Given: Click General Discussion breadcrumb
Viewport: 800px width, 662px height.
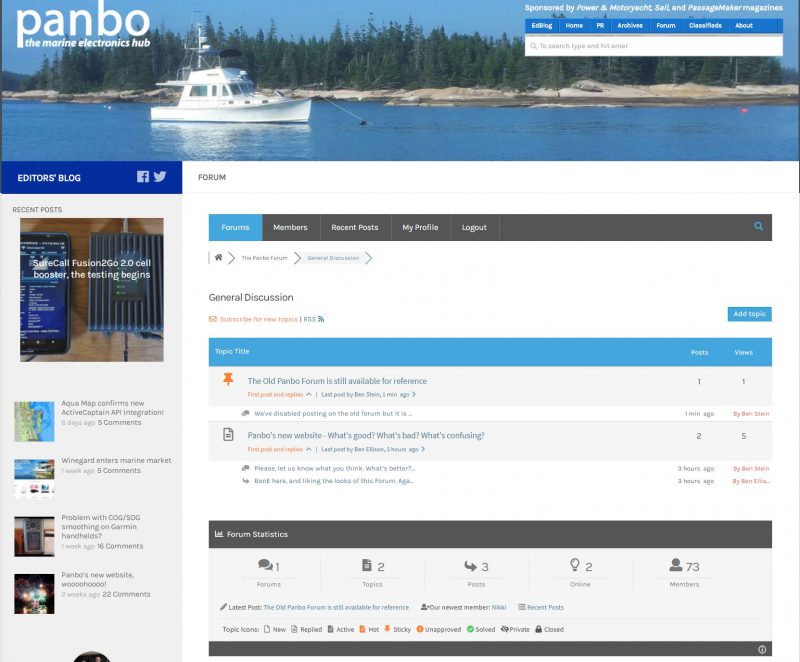Looking at the screenshot, I should pos(333,258).
